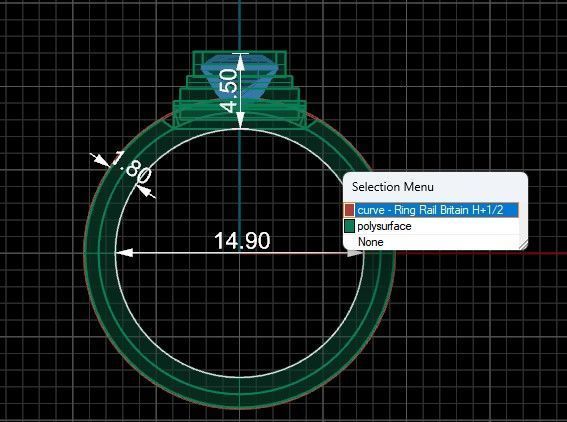Click the 14.90 inner diameter dimension text

click(x=242, y=241)
